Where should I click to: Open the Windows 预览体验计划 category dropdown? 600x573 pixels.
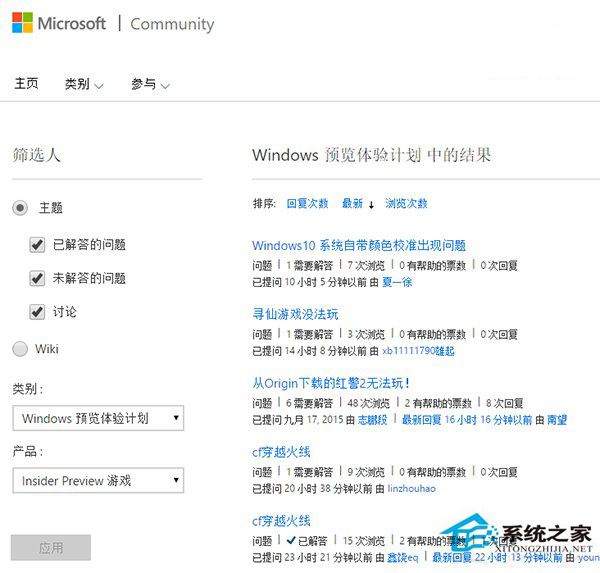pos(98,418)
